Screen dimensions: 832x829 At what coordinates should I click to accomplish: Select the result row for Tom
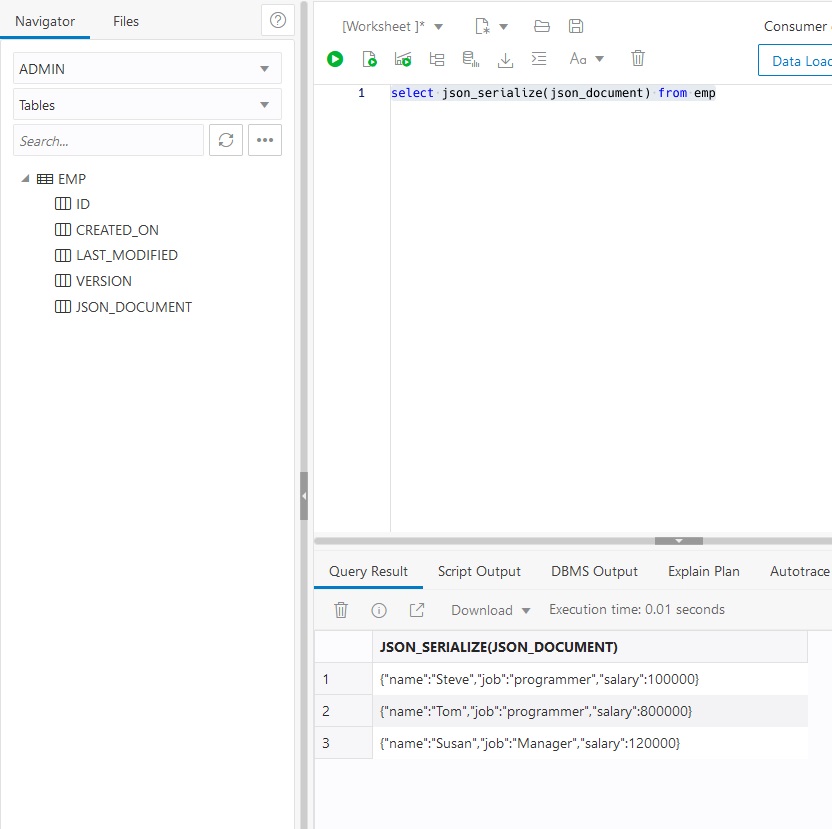pos(561,711)
